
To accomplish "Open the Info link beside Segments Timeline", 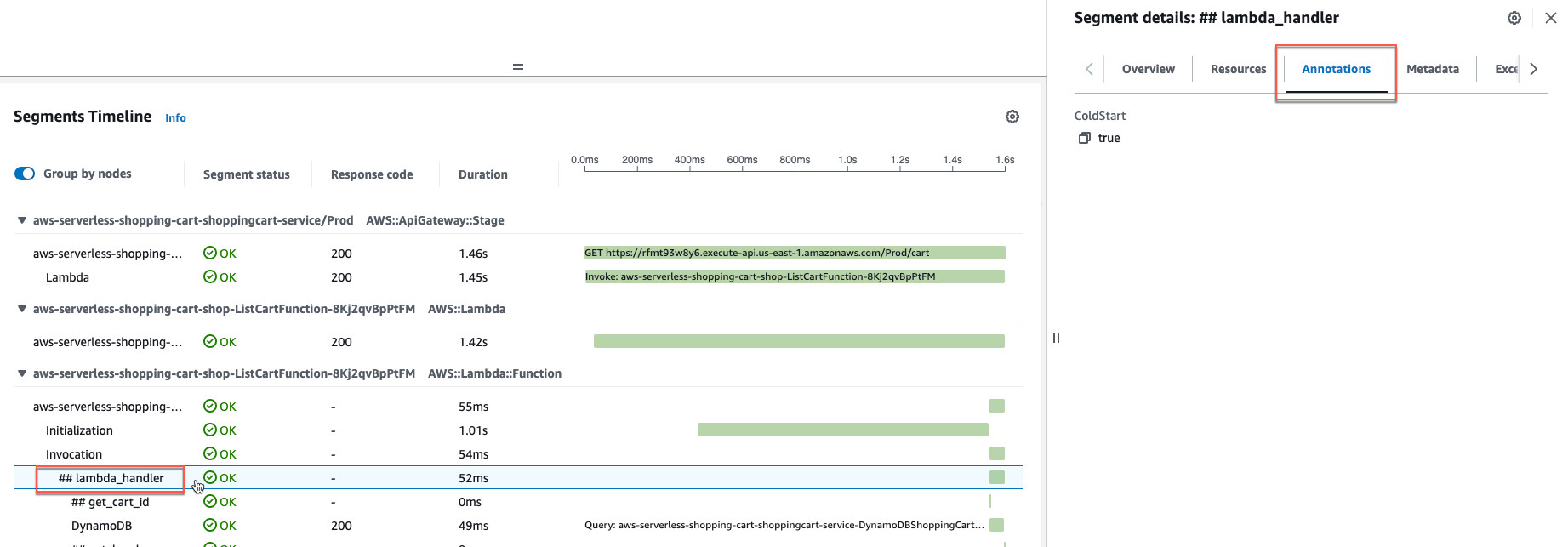I will [x=175, y=118].
